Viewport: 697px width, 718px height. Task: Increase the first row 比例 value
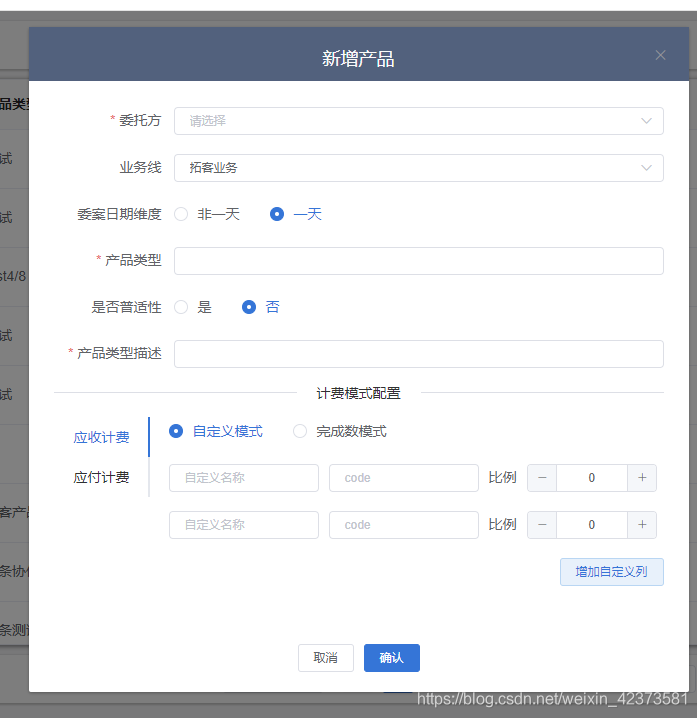tap(642, 478)
